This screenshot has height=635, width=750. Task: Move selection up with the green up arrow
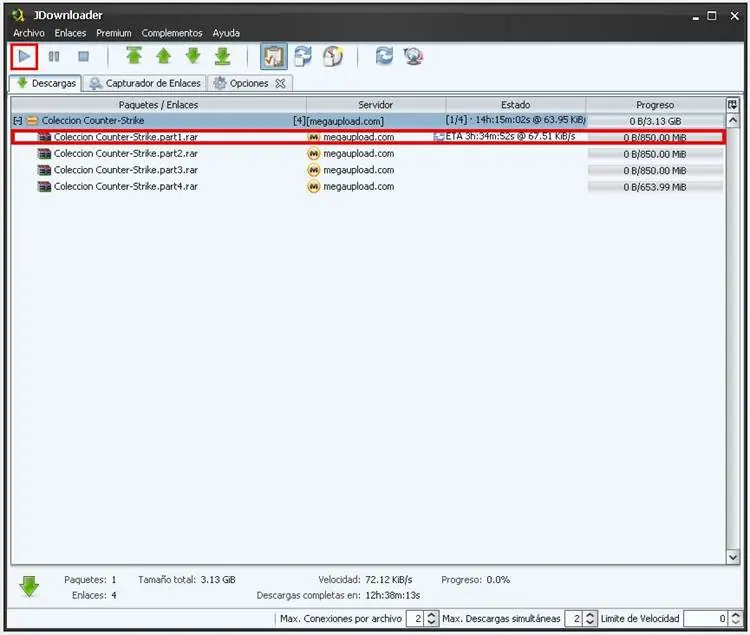pos(164,56)
